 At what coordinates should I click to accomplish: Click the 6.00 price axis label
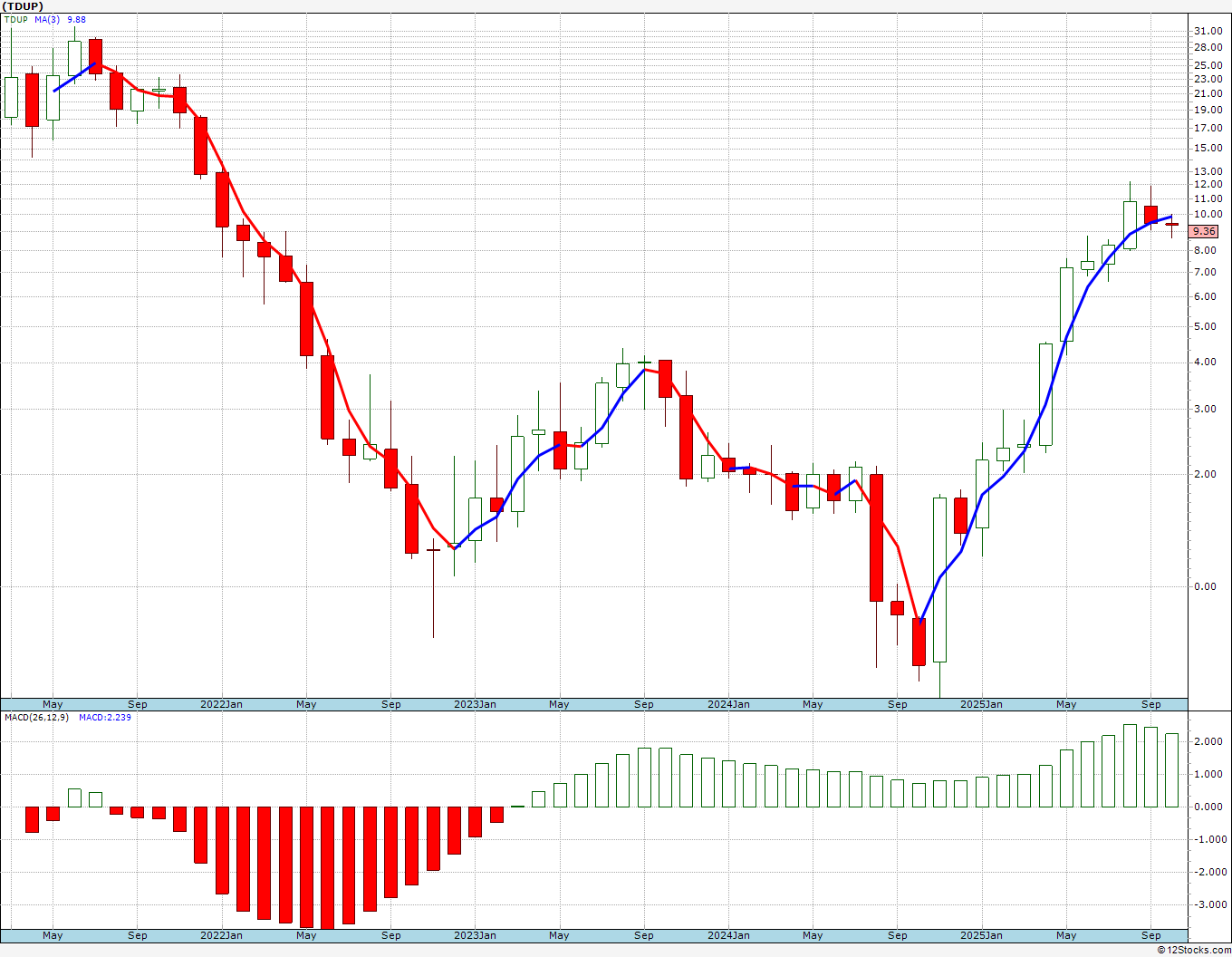pos(1207,296)
